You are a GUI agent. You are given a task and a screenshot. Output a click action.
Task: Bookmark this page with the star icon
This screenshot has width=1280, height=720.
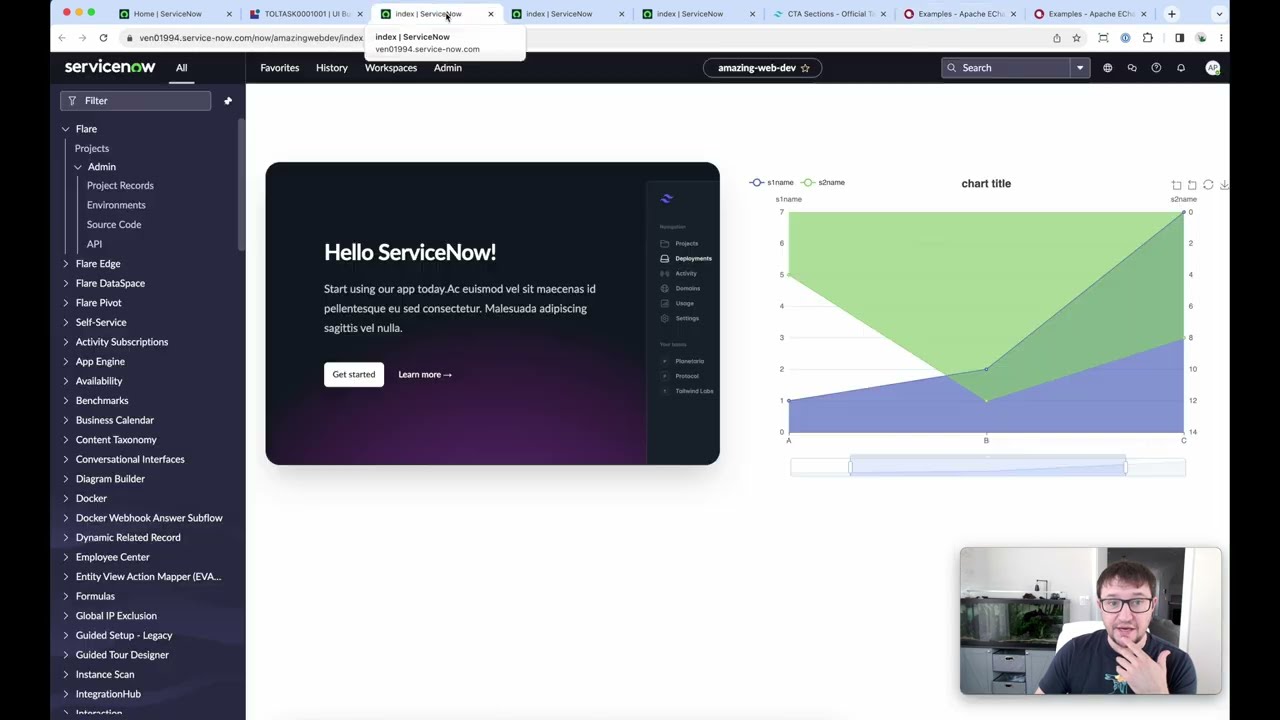pos(1076,38)
